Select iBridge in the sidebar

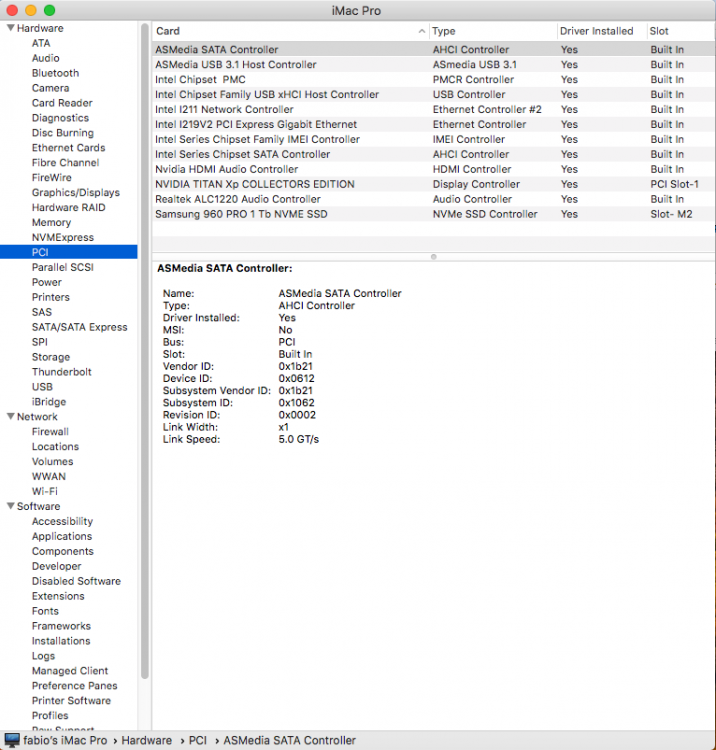point(49,402)
